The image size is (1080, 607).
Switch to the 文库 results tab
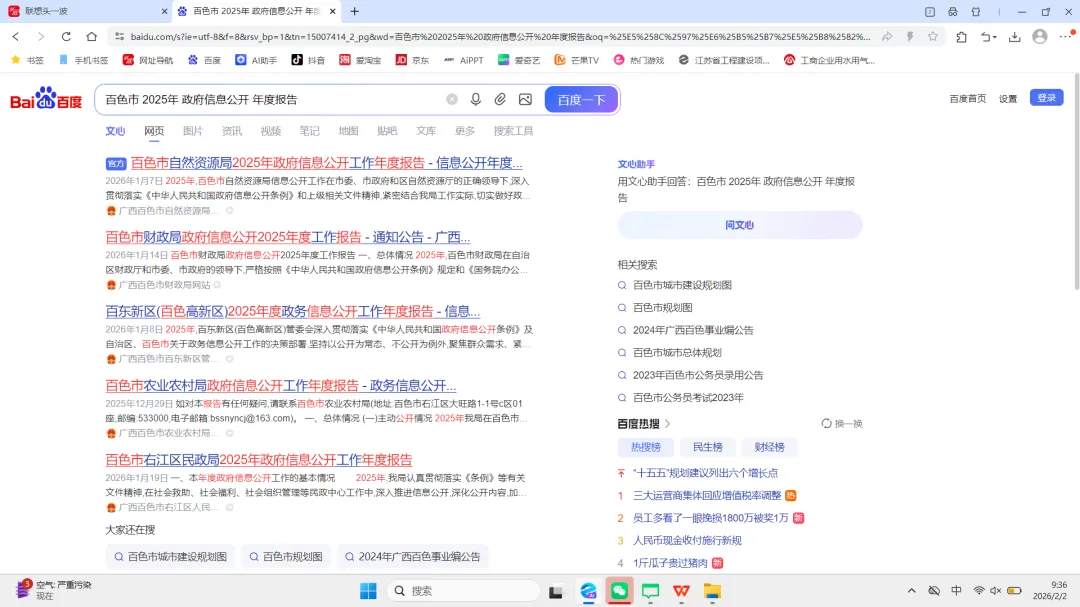[x=426, y=131]
